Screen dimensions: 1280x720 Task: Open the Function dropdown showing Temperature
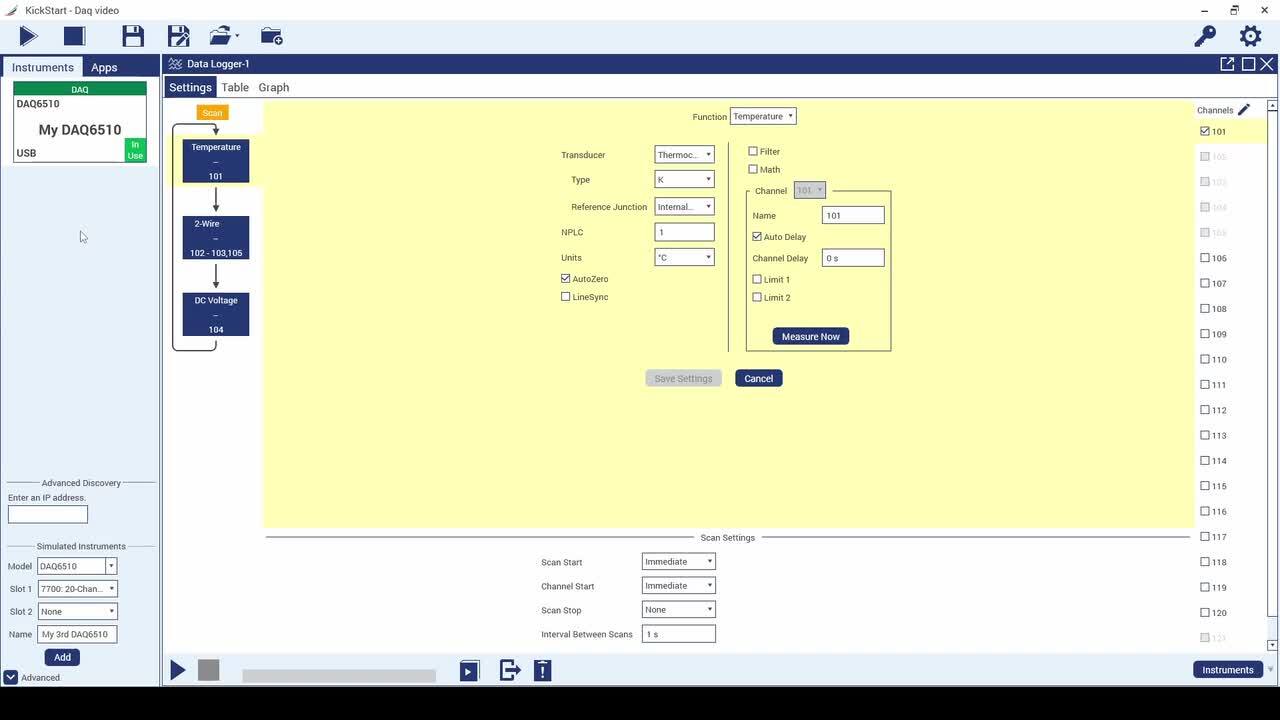(762, 115)
